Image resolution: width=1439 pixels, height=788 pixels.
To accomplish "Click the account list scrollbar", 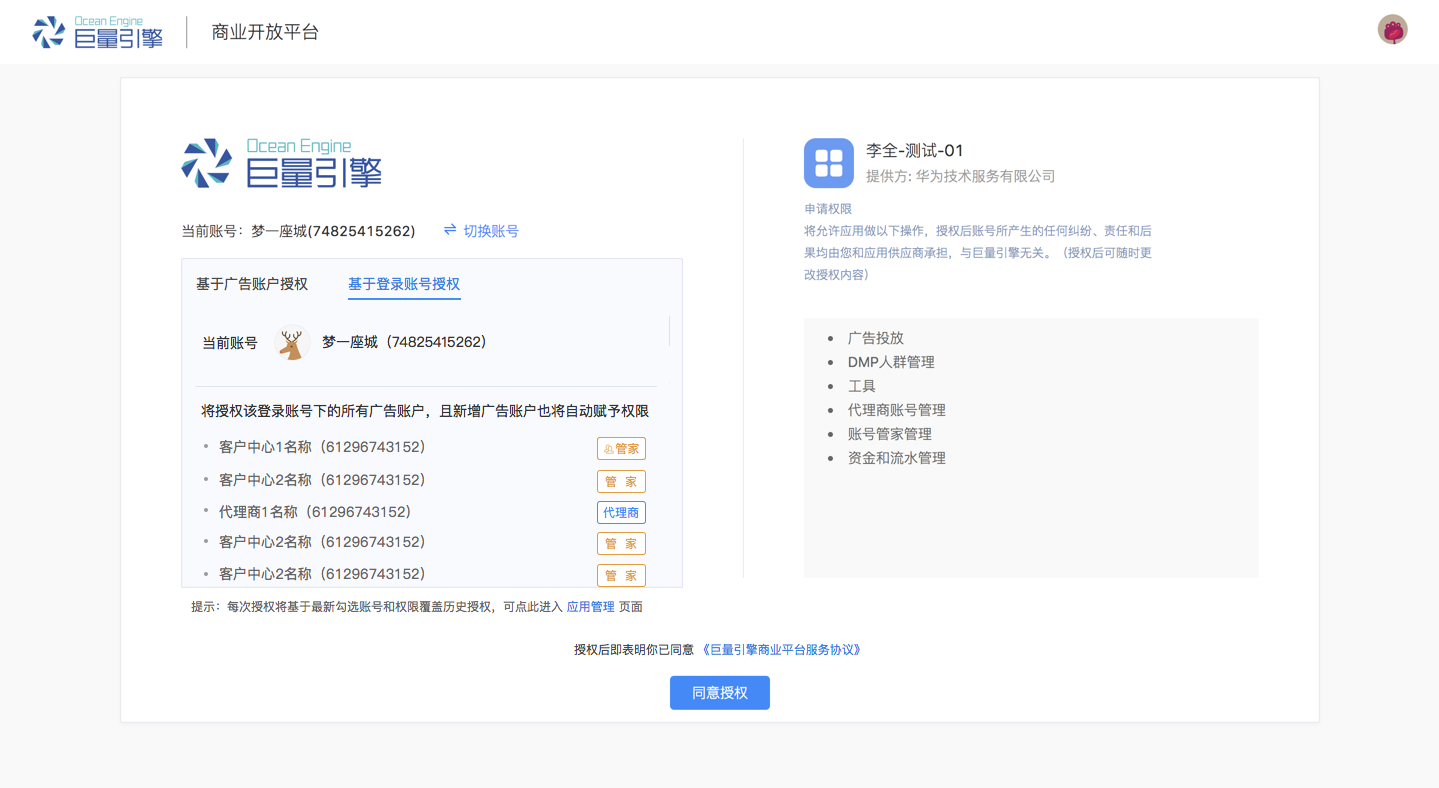I will (669, 331).
